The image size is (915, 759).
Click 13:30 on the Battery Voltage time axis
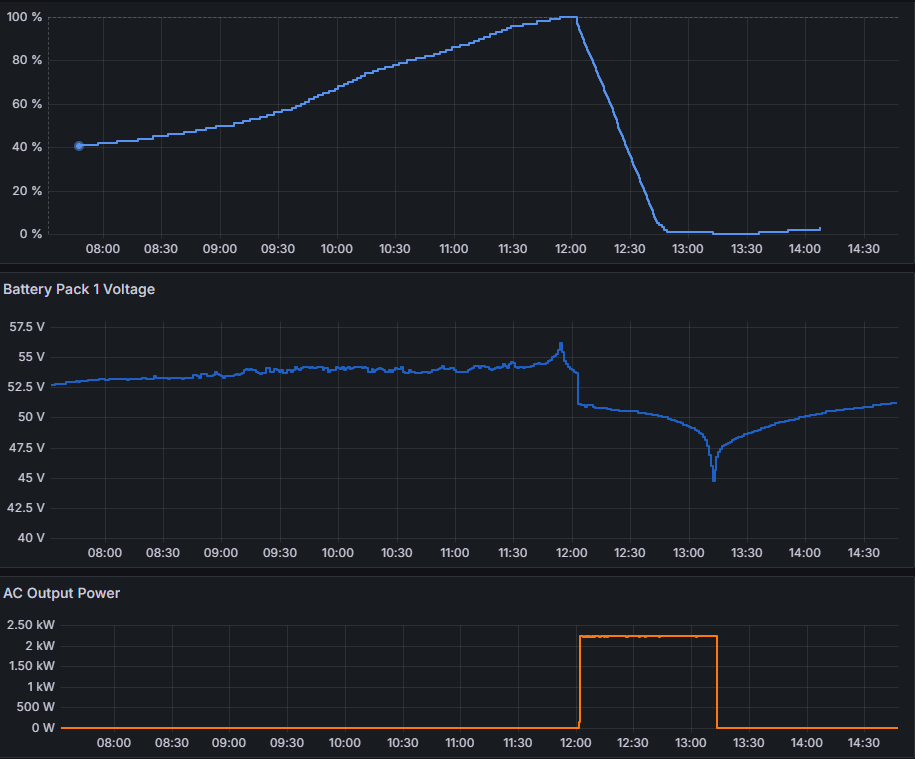coord(747,553)
